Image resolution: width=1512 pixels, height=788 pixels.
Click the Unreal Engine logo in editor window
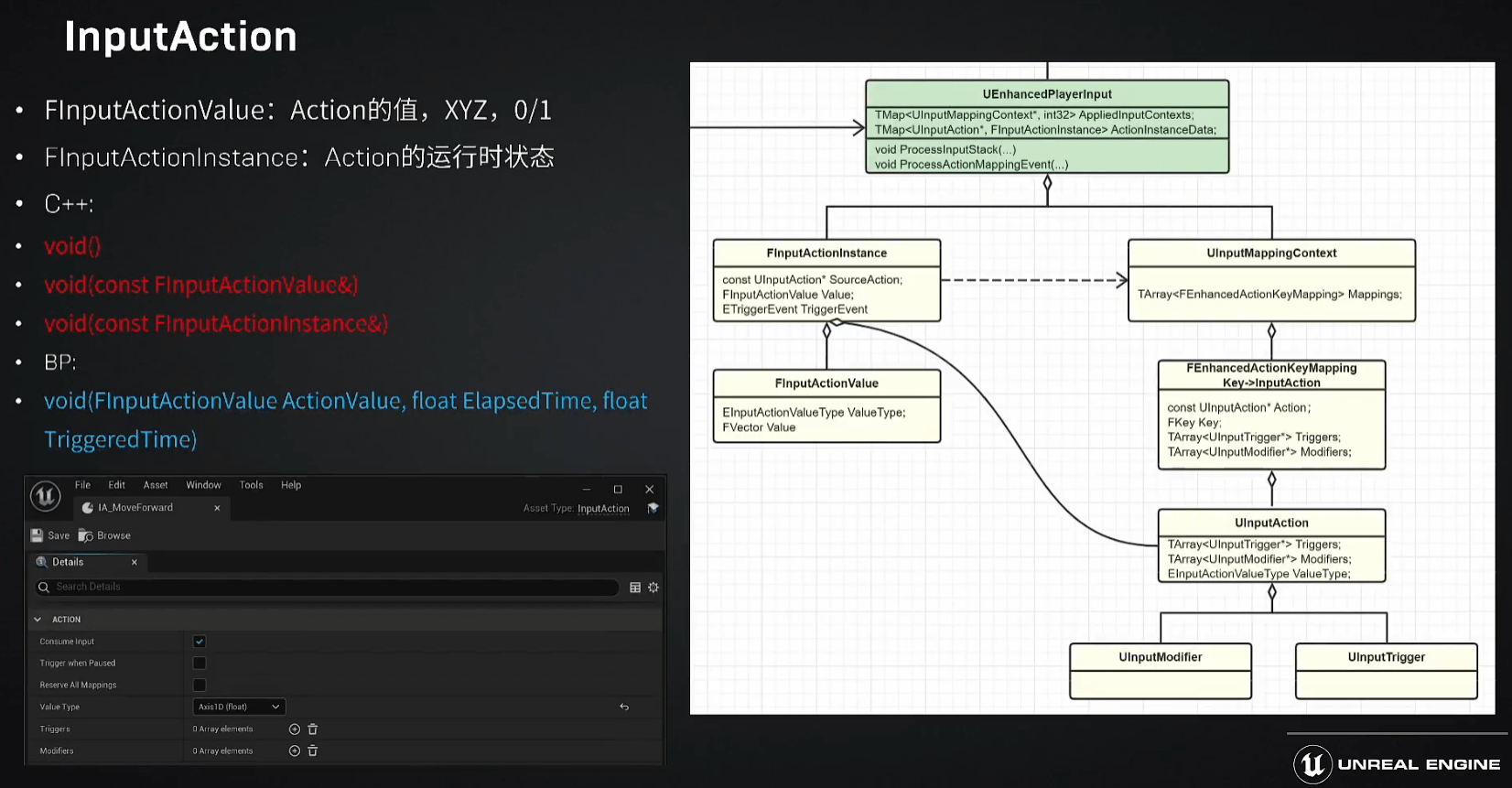point(46,497)
